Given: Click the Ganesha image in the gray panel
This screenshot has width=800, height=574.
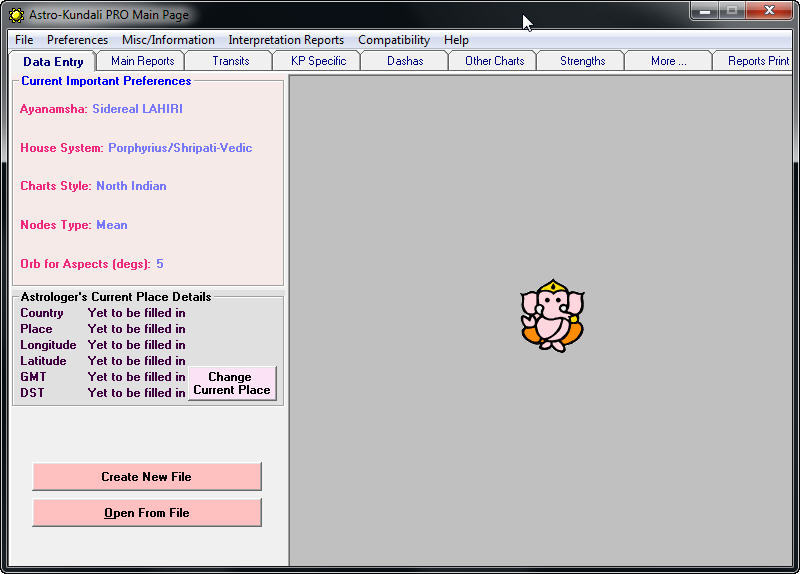Looking at the screenshot, I should [553, 315].
